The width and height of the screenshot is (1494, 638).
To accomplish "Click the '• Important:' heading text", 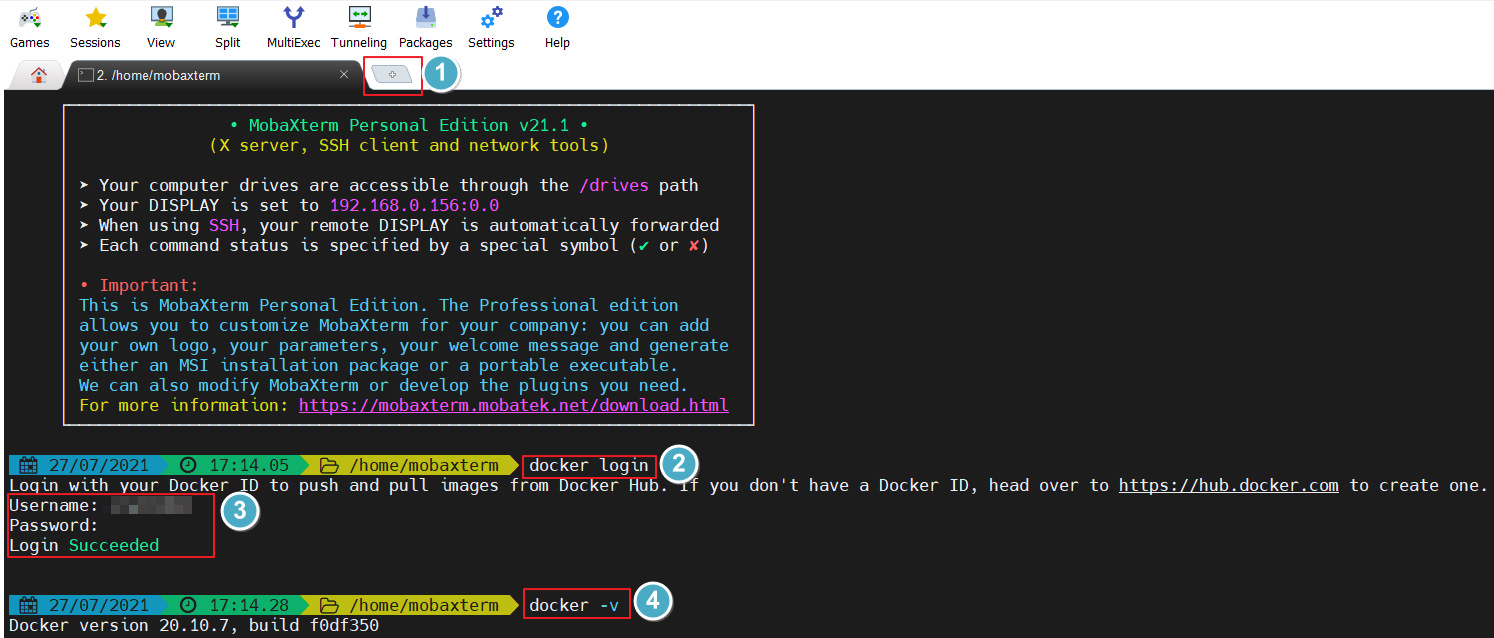I will [x=139, y=286].
